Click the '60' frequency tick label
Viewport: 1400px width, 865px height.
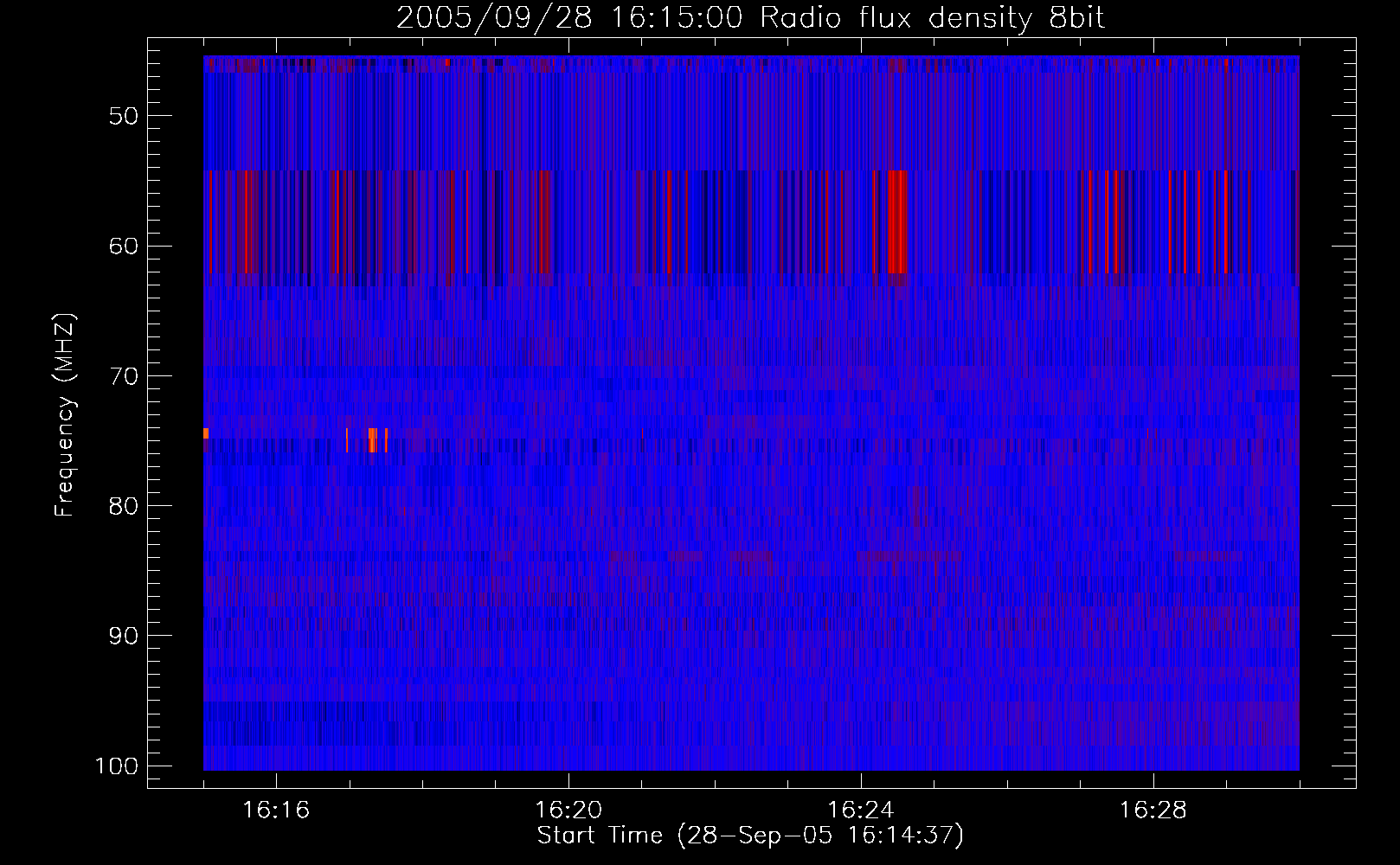pyautogui.click(x=124, y=246)
